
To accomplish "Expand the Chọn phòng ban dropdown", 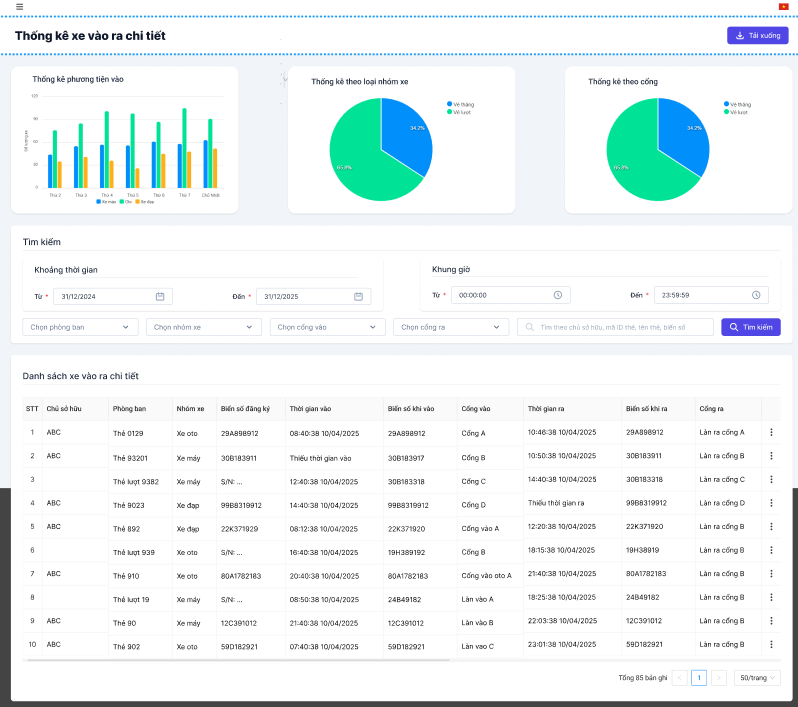I will 80,327.
